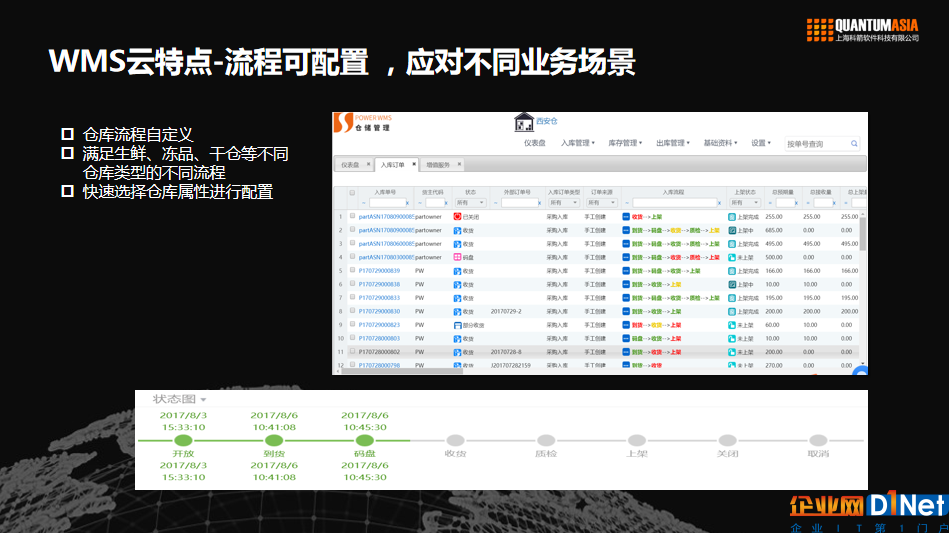Expand the 入库管理 menu
Screen dimensions: 949x533
(x=577, y=143)
